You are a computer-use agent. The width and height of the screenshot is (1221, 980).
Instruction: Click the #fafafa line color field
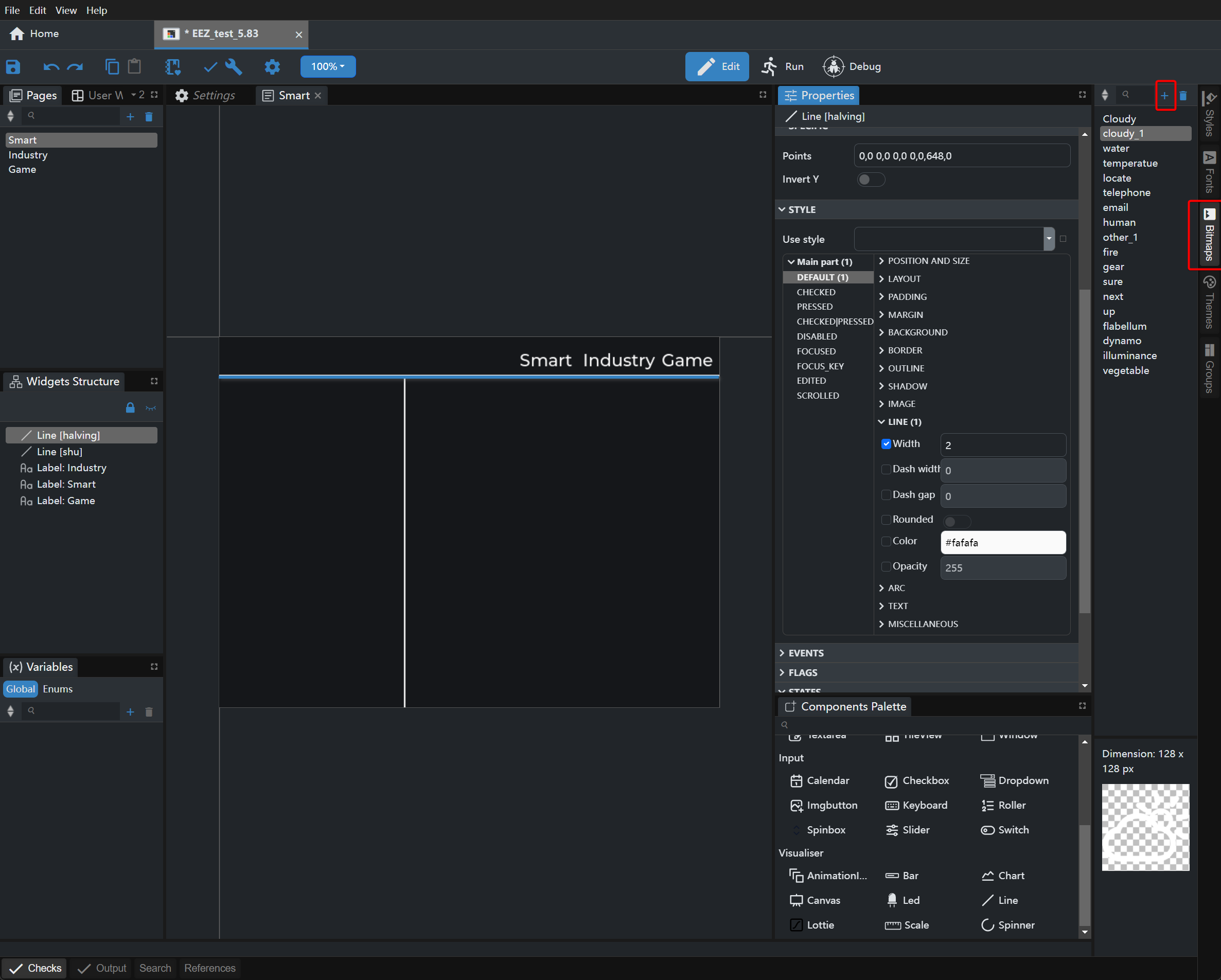1002,542
